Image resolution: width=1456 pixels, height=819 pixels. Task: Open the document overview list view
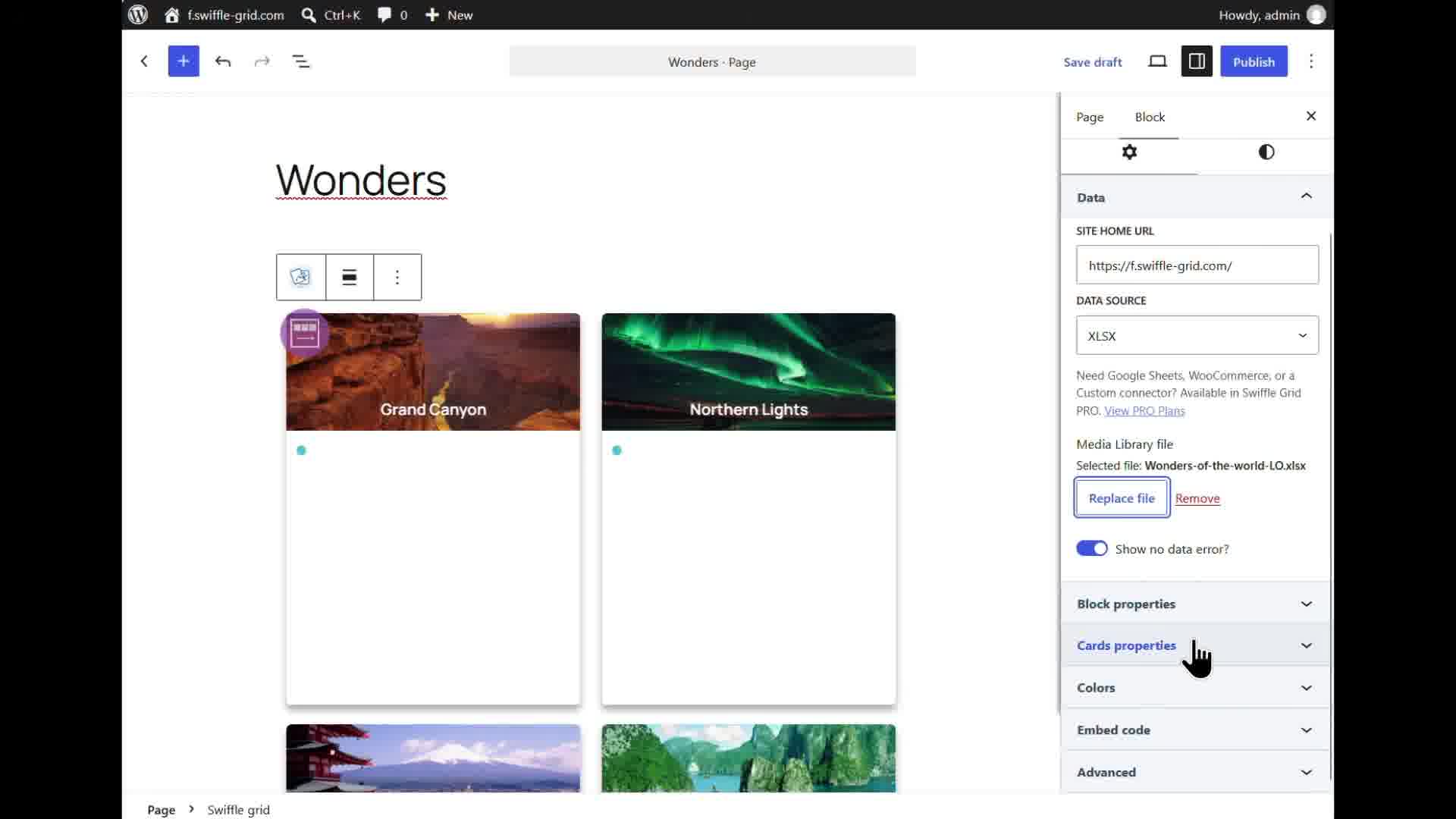[x=302, y=61]
